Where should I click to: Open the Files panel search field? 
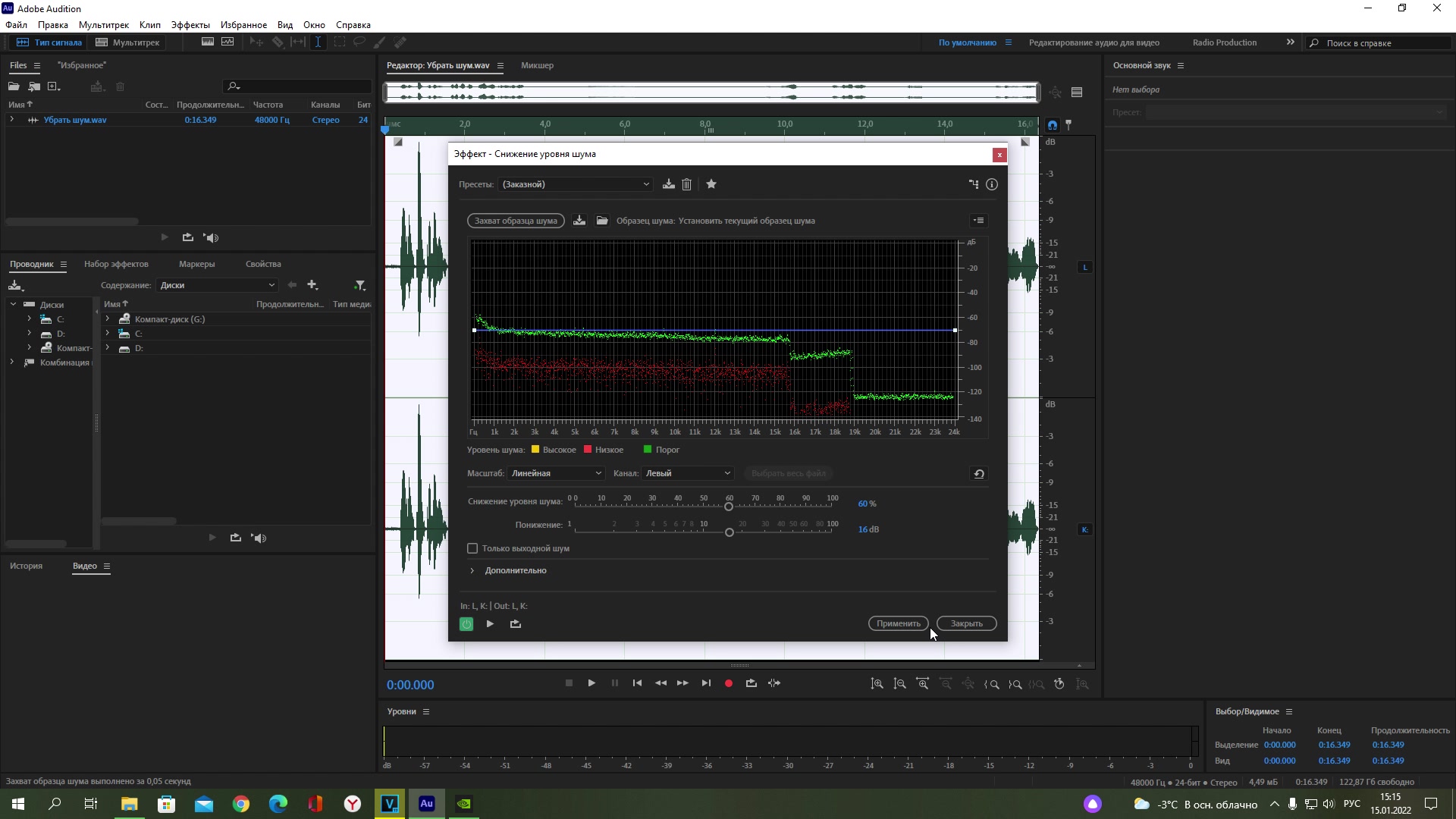tap(297, 86)
